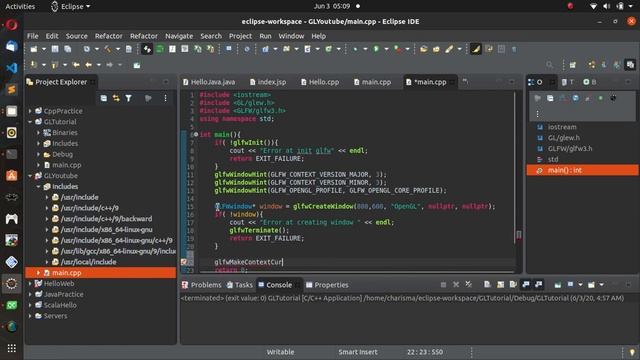
Task: Expand the HelloWeb project
Action: (x=30, y=283)
